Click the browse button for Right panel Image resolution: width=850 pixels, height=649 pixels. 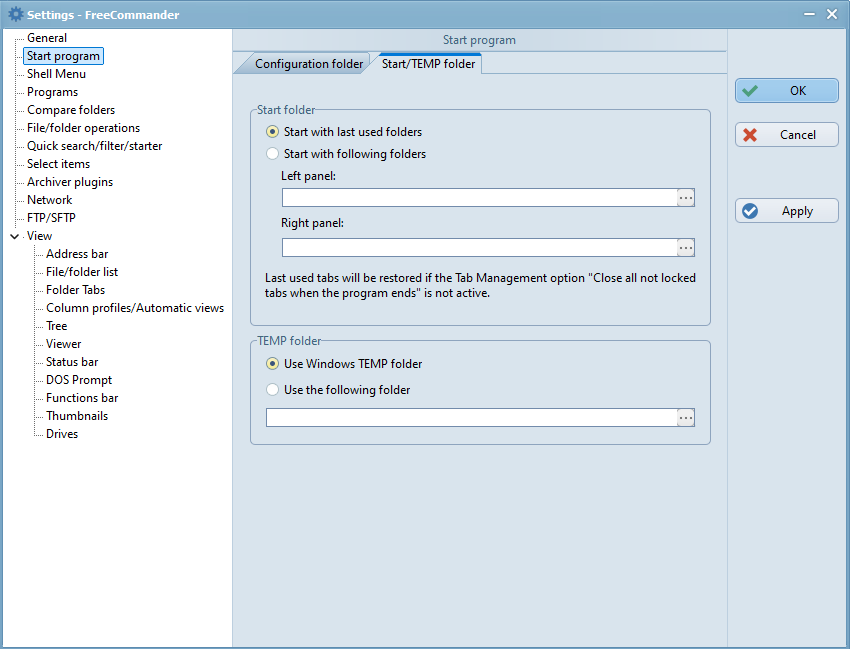[x=686, y=248]
